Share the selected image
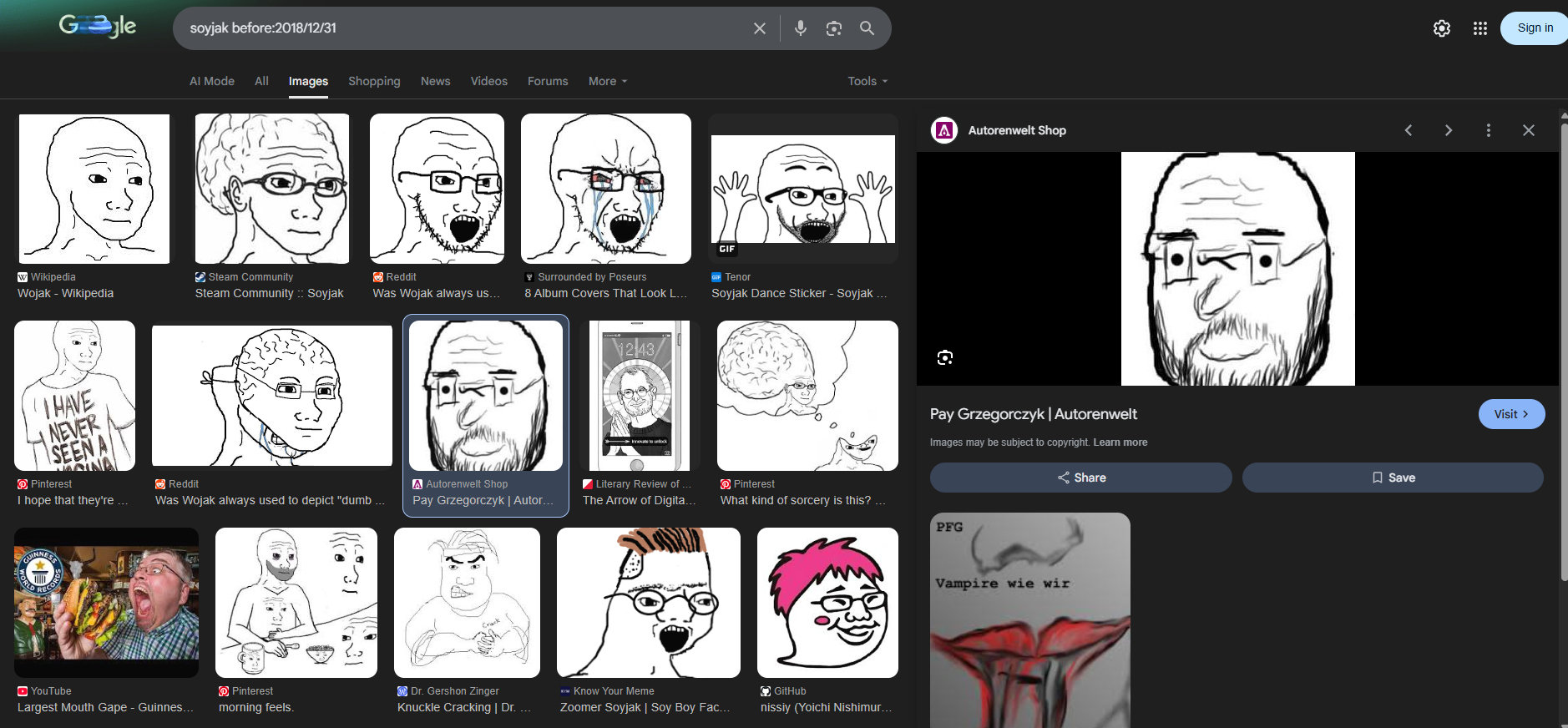Screen dimensions: 1568x728 (1081, 478)
